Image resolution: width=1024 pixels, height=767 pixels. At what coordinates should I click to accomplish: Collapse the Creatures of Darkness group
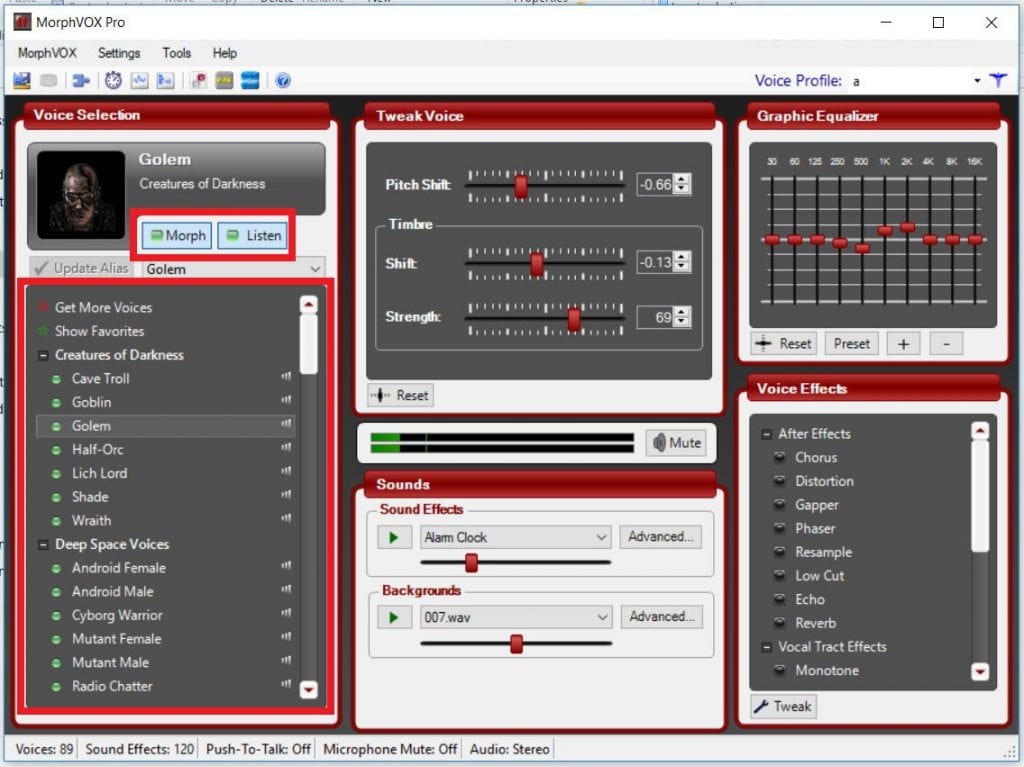[43, 355]
